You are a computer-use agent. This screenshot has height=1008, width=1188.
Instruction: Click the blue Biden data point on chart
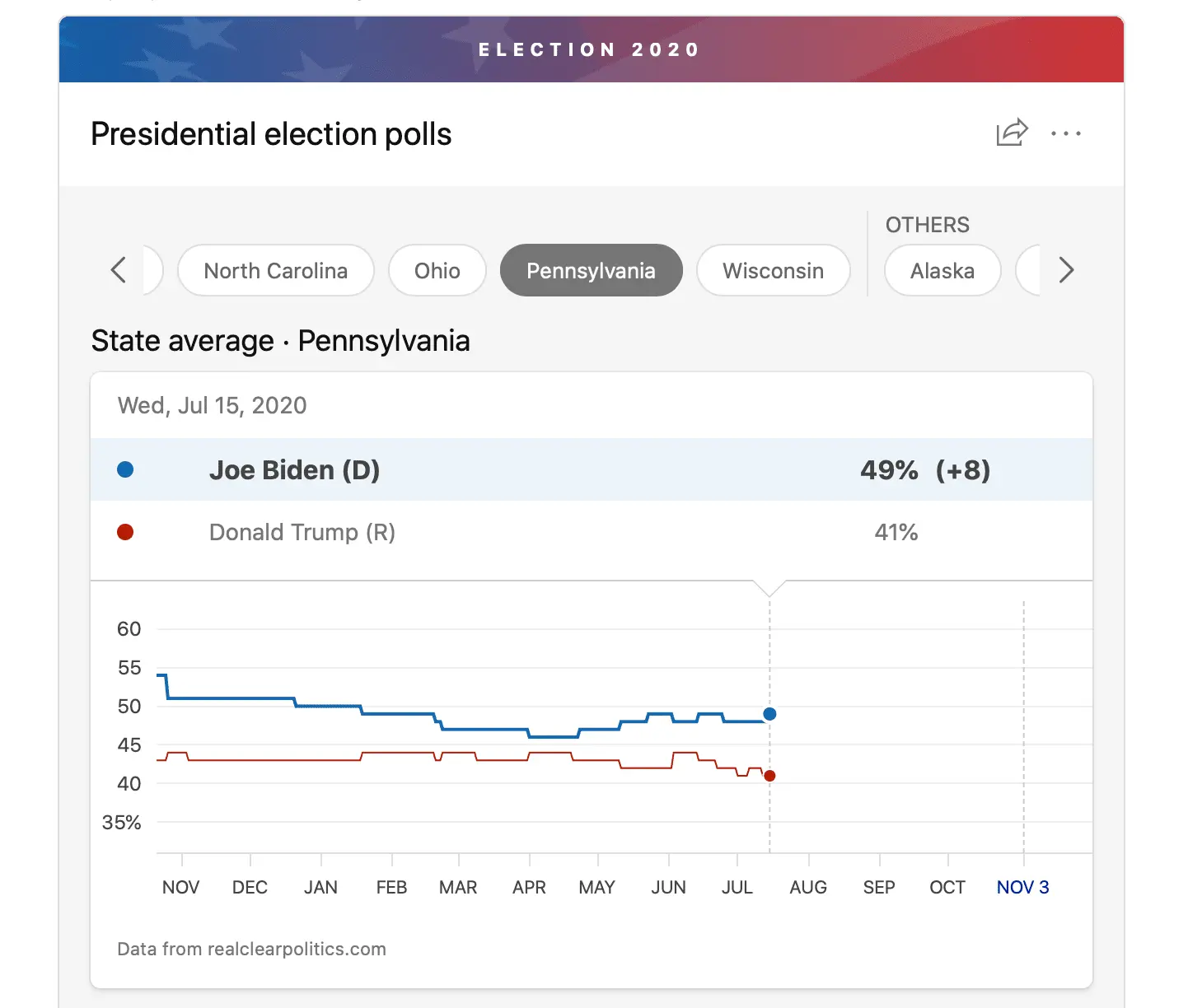coord(769,714)
